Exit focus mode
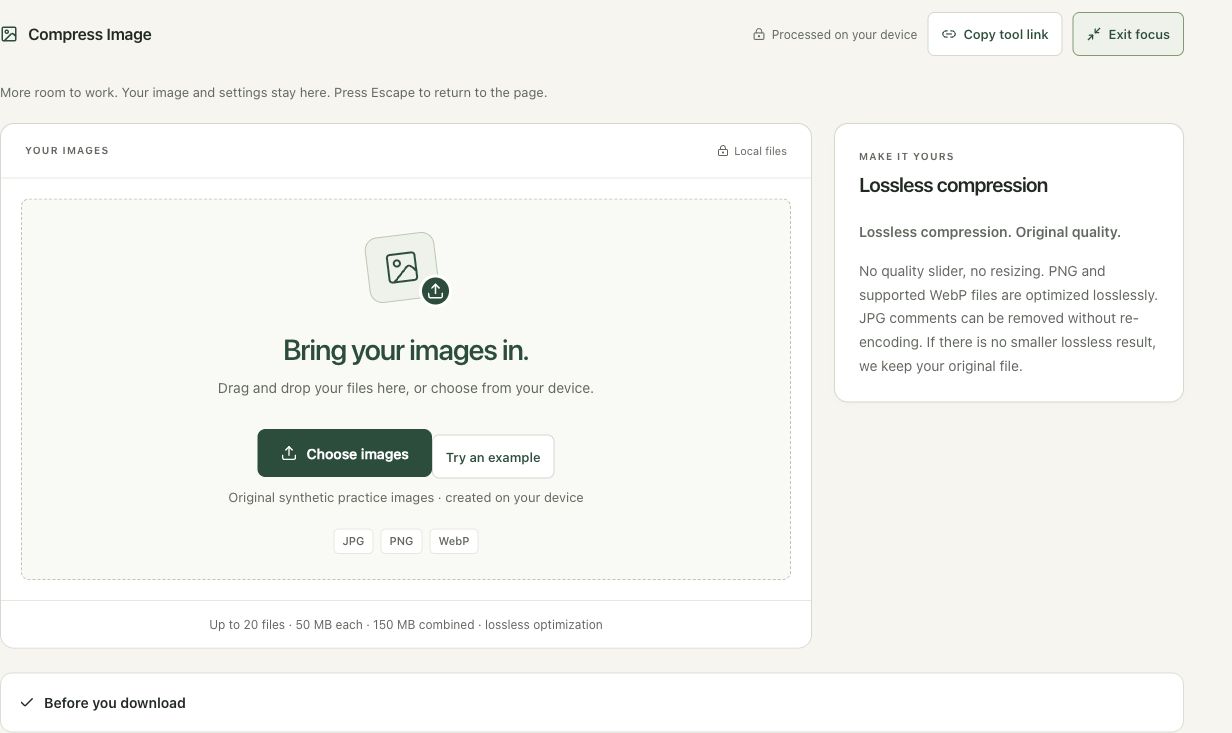The image size is (1232, 733). click(1128, 34)
